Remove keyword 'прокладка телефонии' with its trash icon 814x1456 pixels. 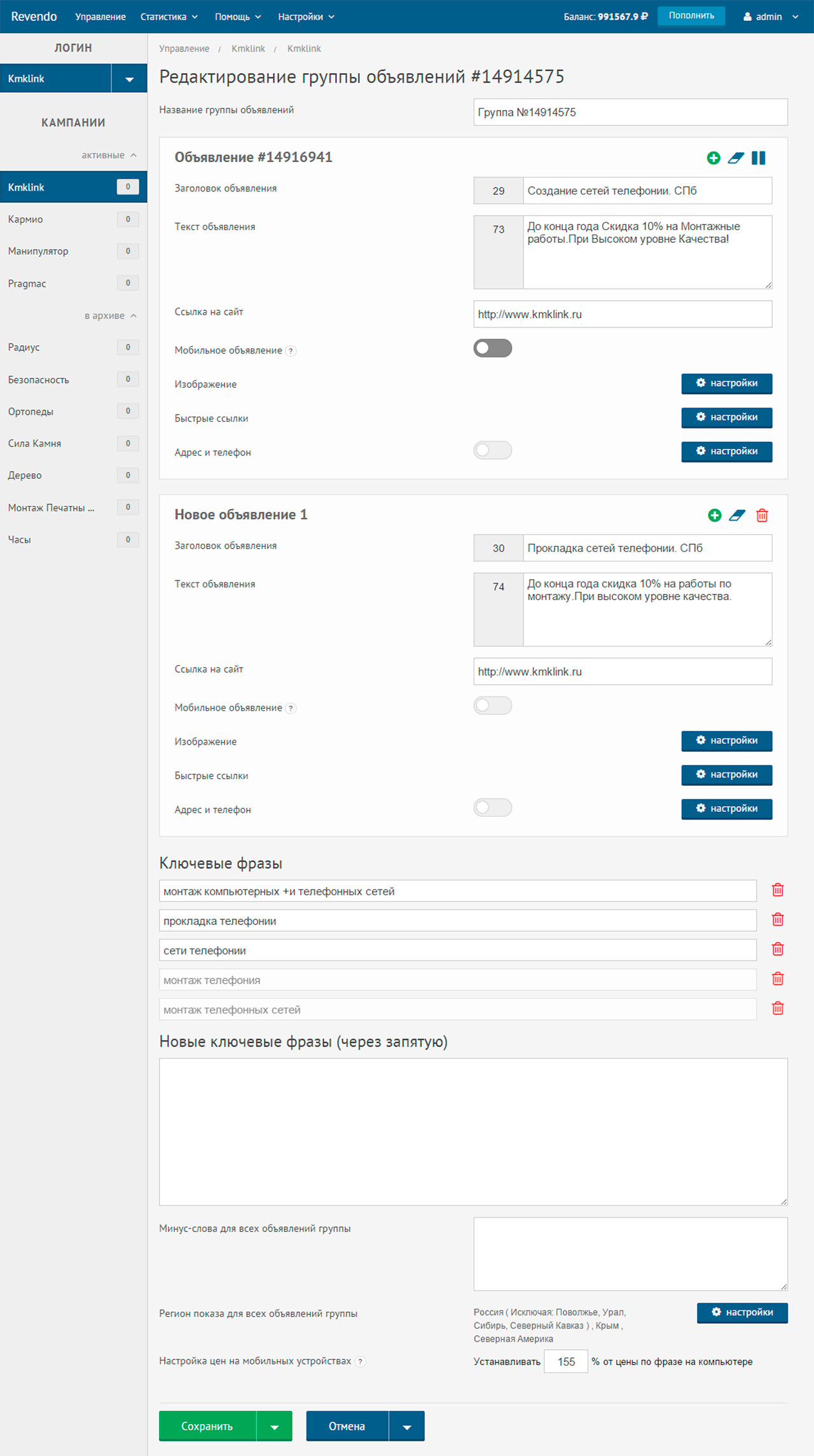pos(778,920)
